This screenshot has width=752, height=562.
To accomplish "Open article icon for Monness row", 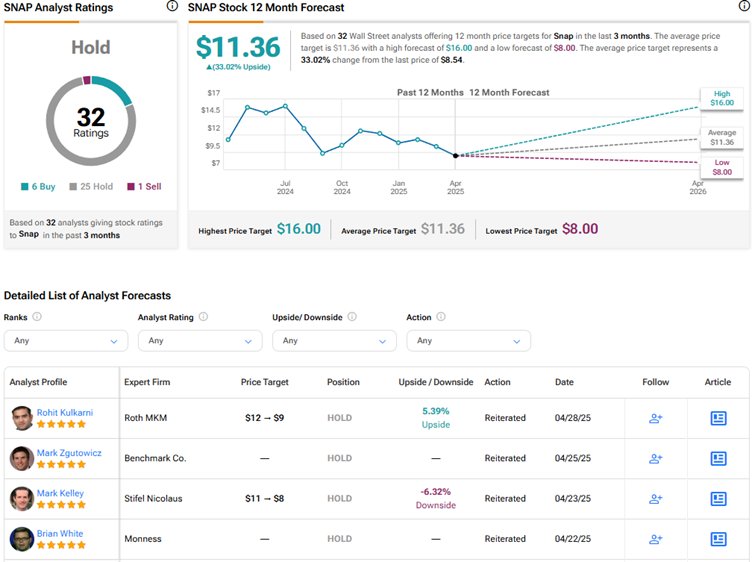I will [718, 539].
